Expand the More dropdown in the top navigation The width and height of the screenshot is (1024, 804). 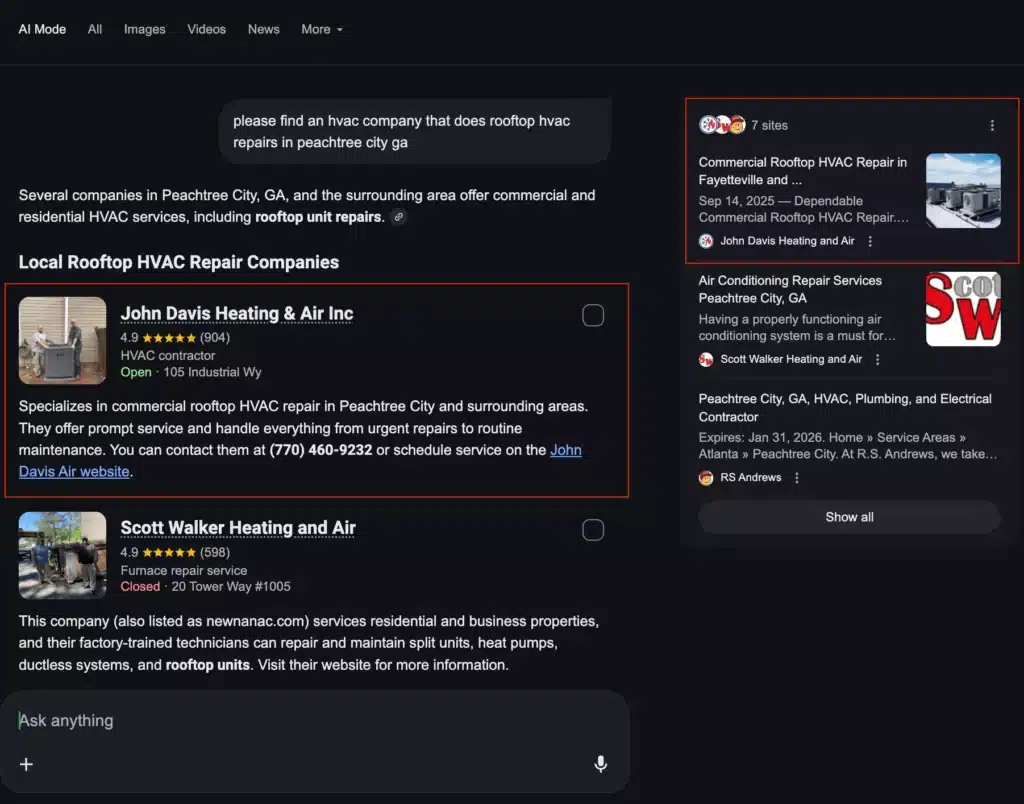(321, 29)
